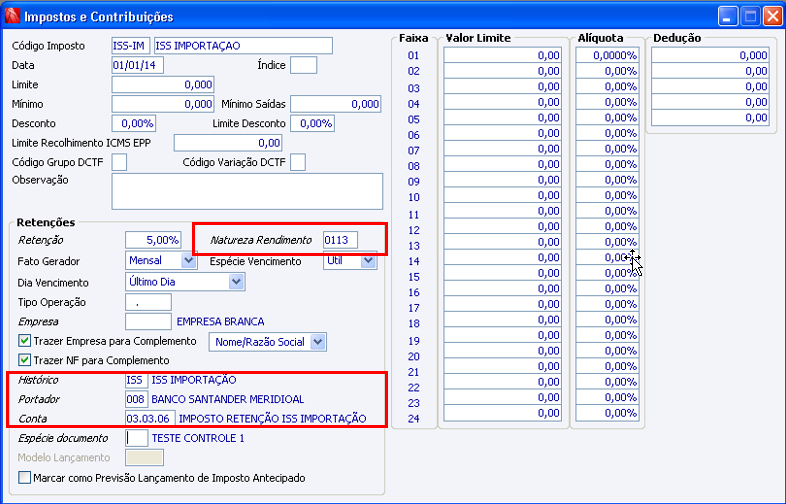Screen dimensions: 786x504
Task: Minimize the Impostos e Contribuições window
Action: tap(727, 17)
